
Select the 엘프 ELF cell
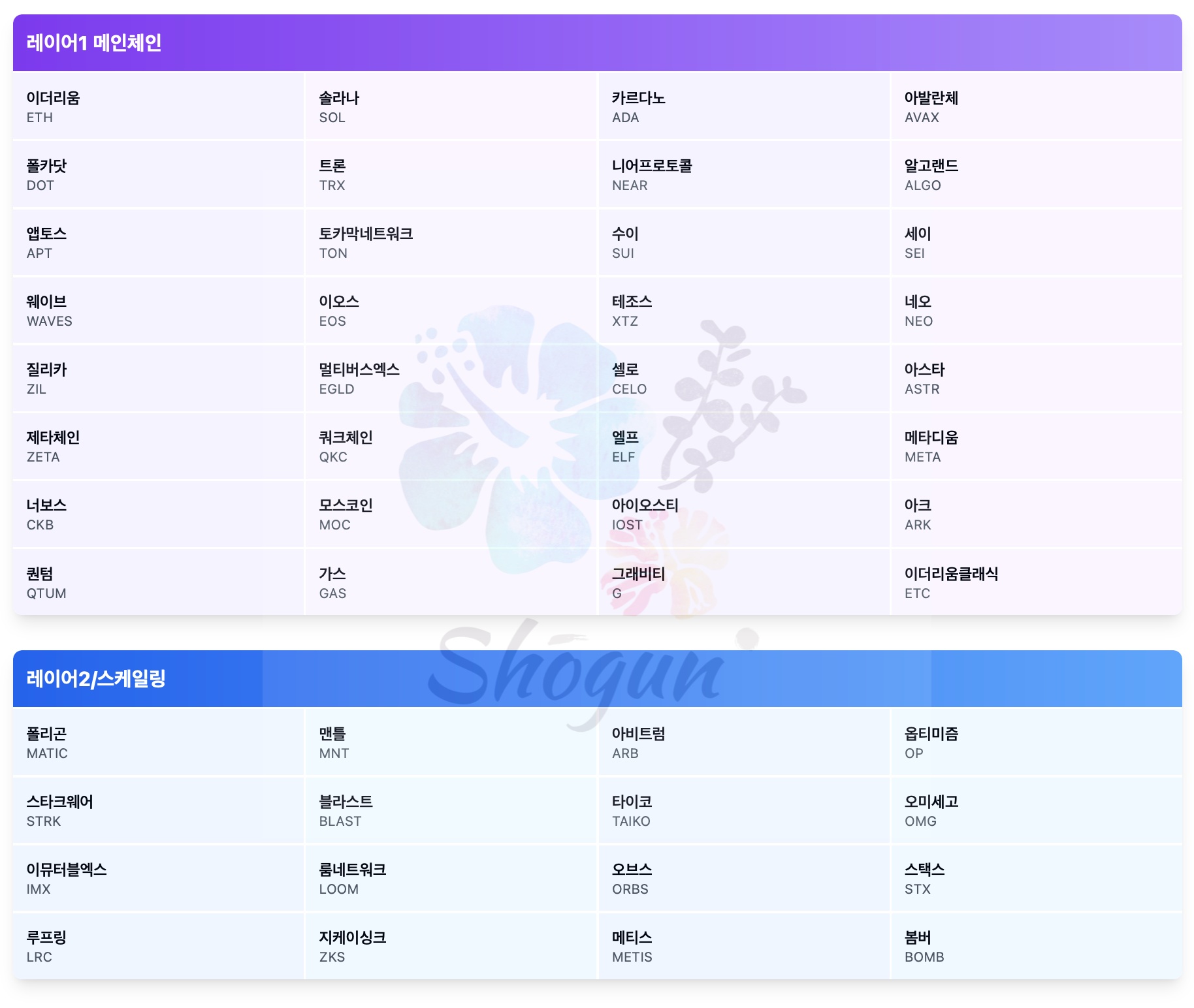point(743,446)
